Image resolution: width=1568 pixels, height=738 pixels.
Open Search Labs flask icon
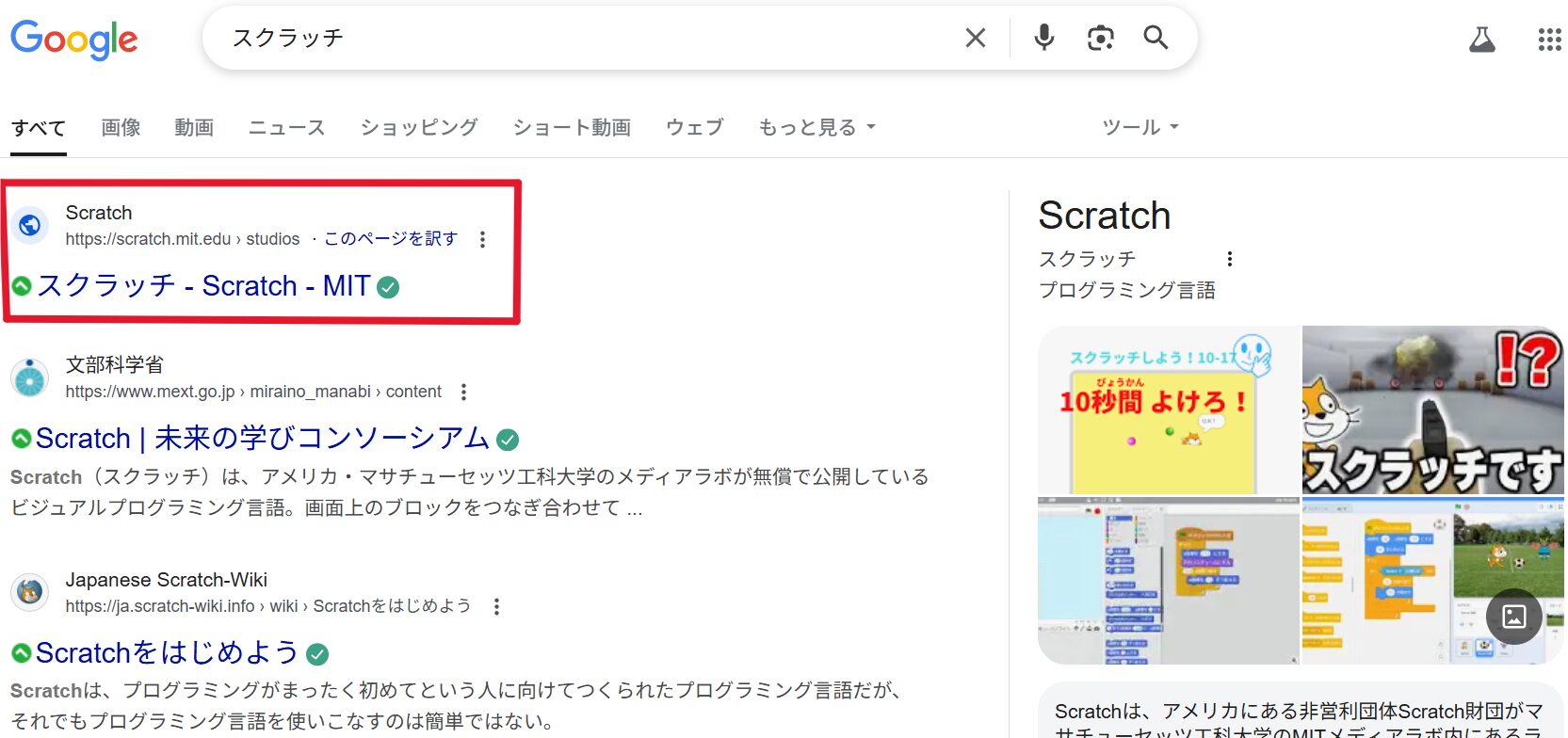pos(1482,40)
